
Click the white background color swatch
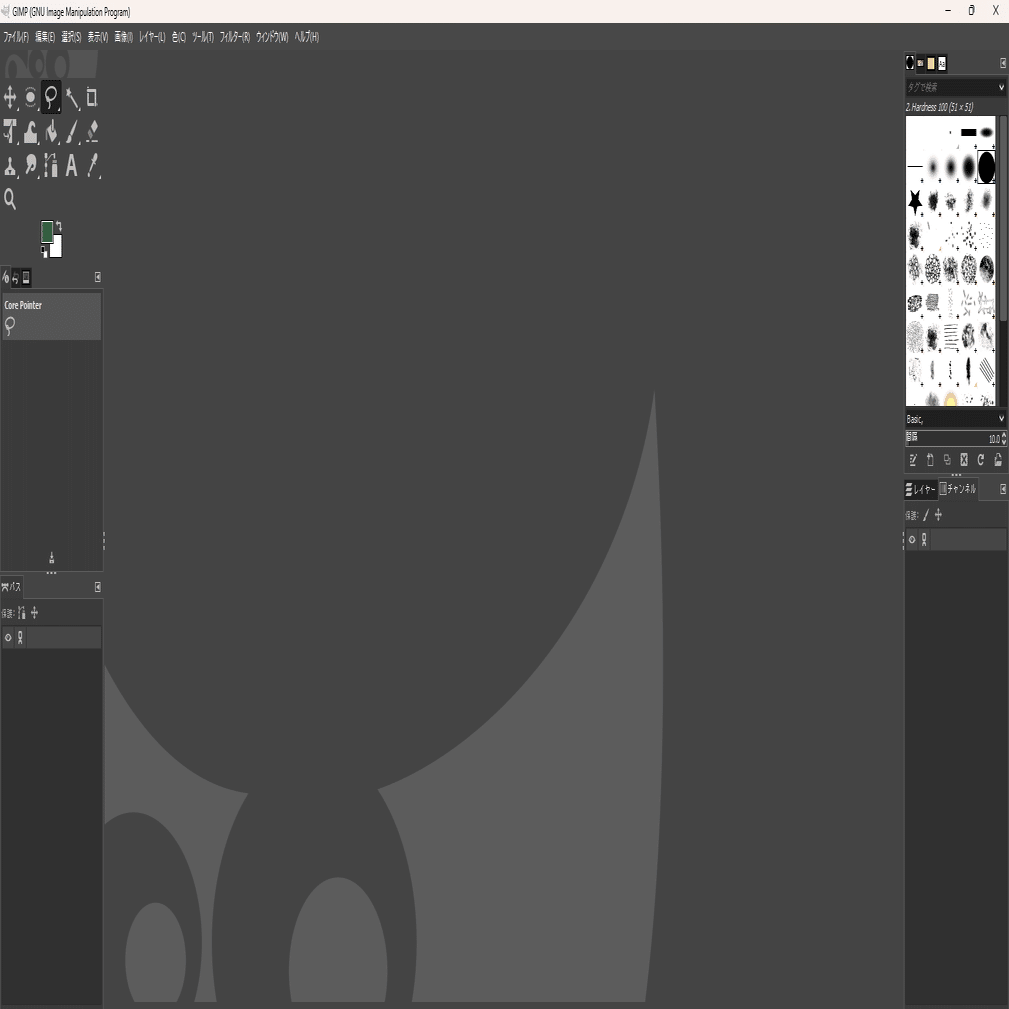[57, 247]
